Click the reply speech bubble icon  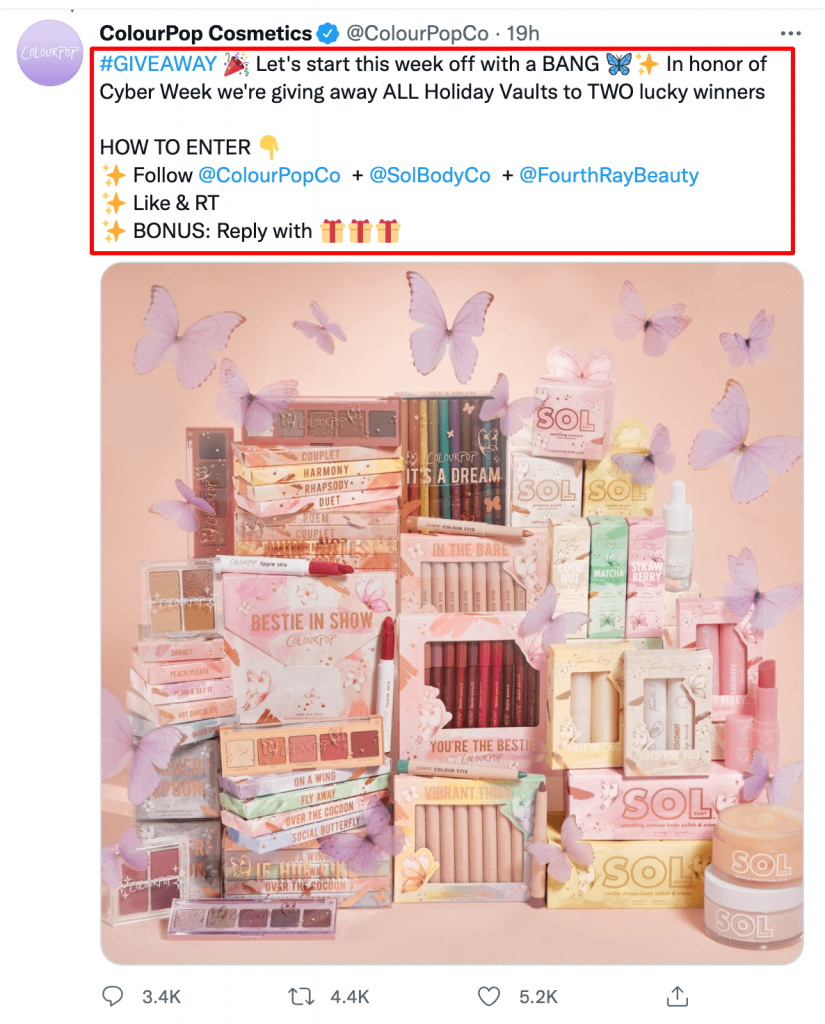[113, 996]
